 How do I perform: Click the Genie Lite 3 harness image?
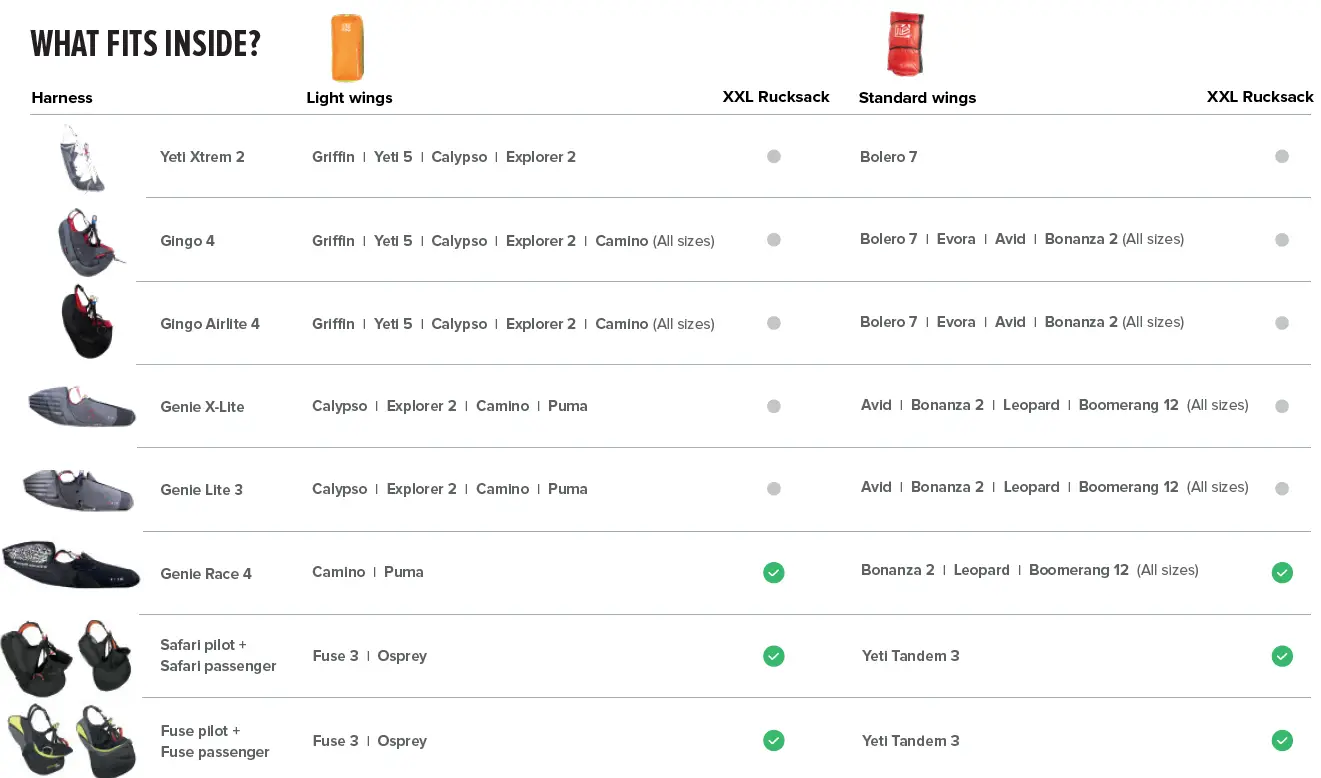pyautogui.click(x=79, y=488)
